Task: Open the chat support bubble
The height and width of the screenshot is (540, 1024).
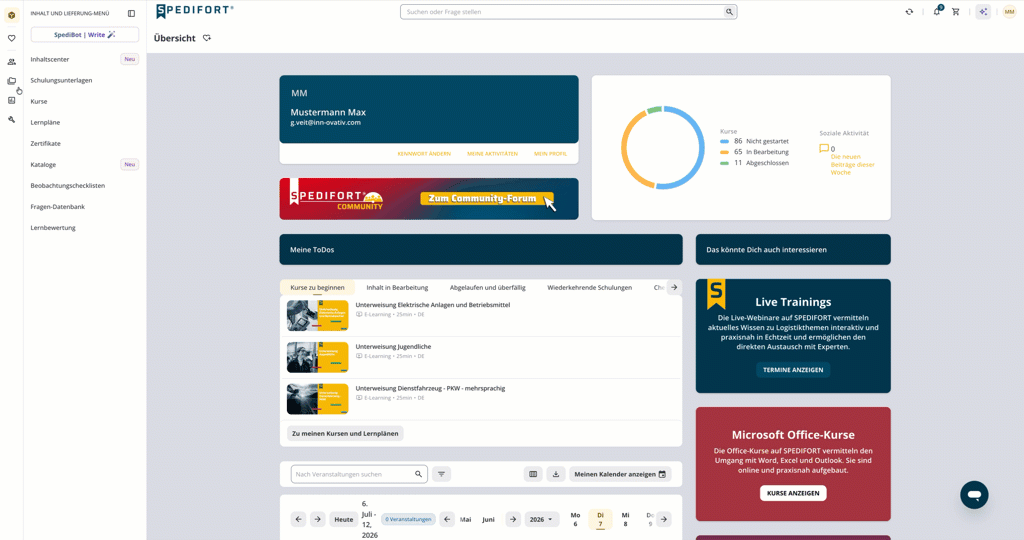Action: click(974, 495)
